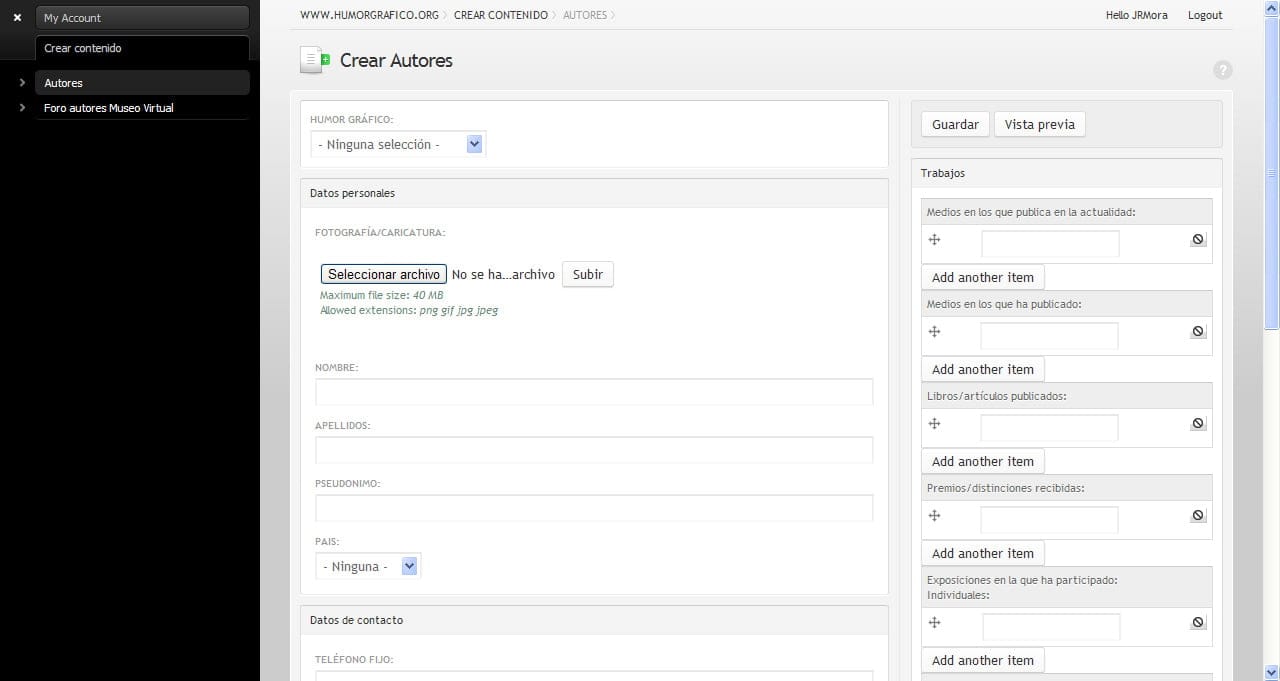The height and width of the screenshot is (681, 1280).
Task: Open Autores in the sidebar menu
Action: 142,83
